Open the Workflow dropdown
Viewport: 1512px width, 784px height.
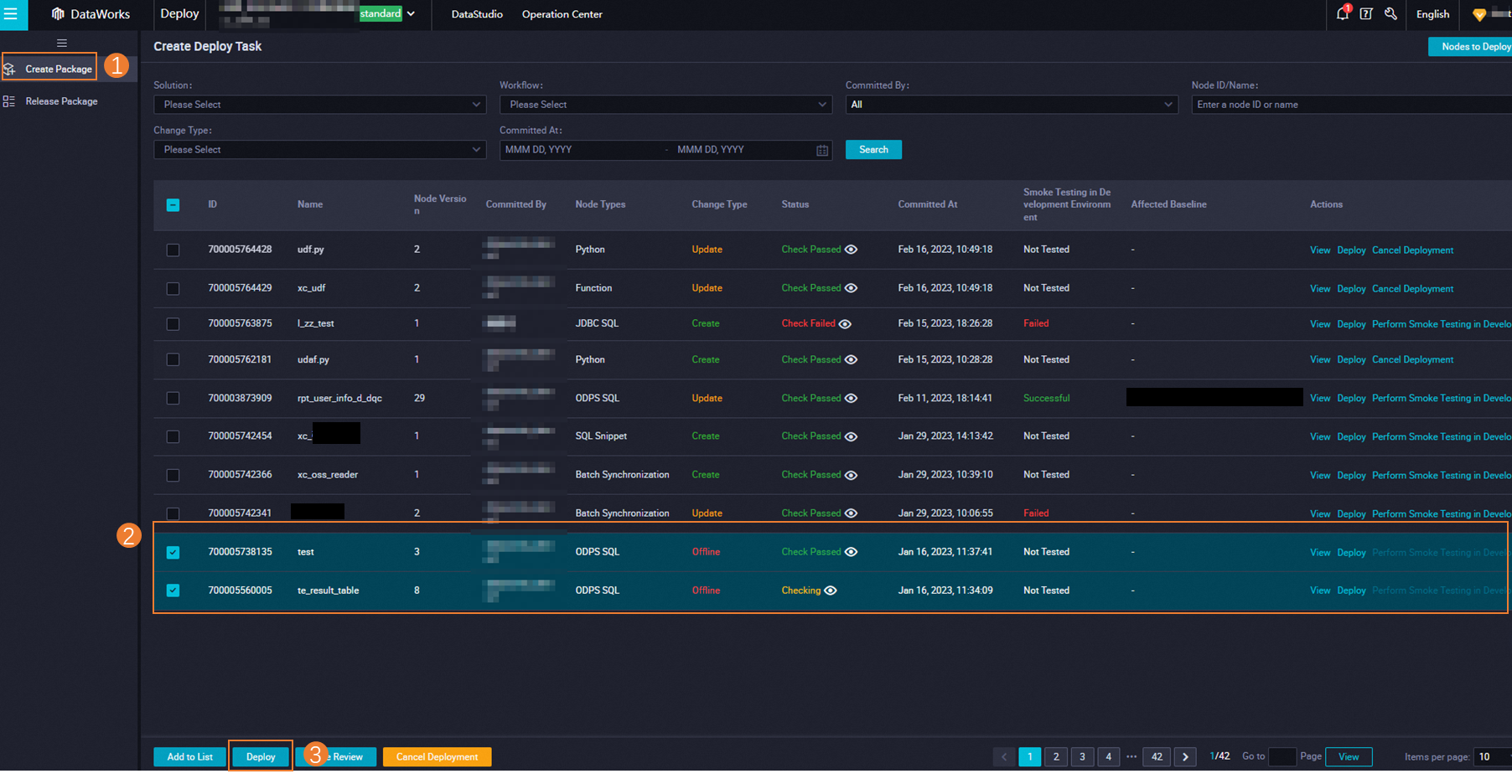click(665, 105)
